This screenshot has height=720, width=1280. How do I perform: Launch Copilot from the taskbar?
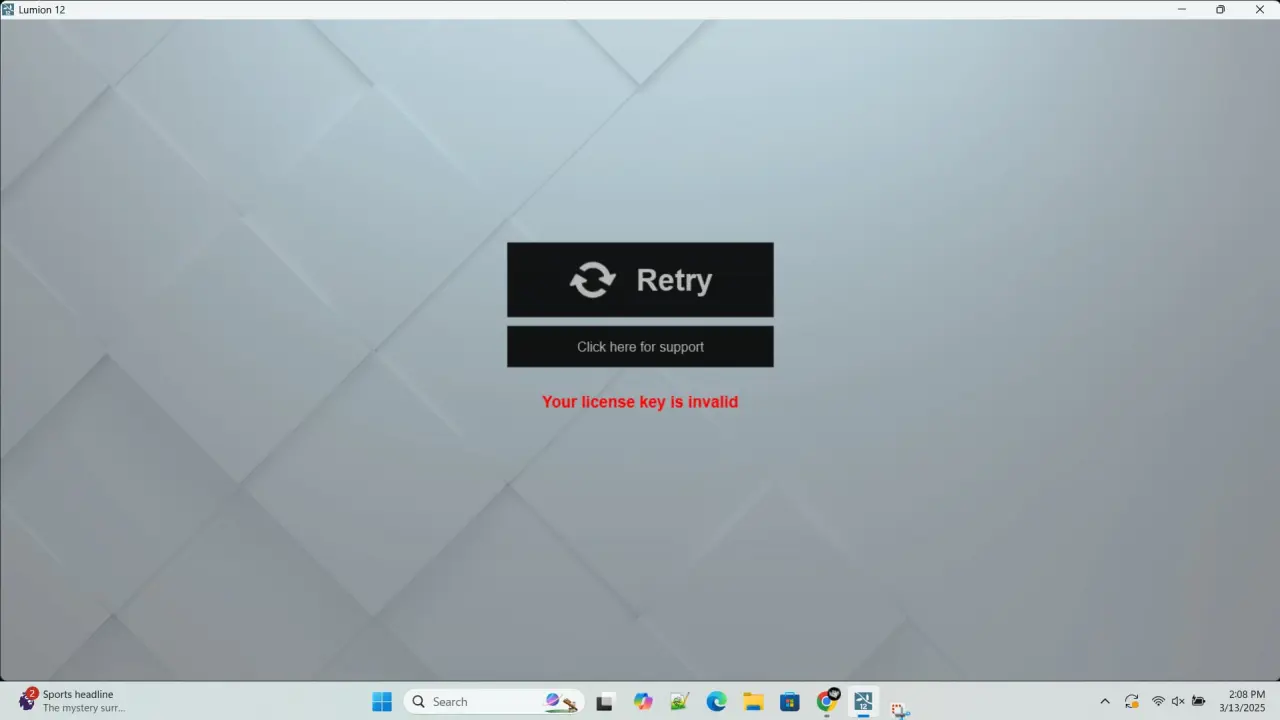643,702
